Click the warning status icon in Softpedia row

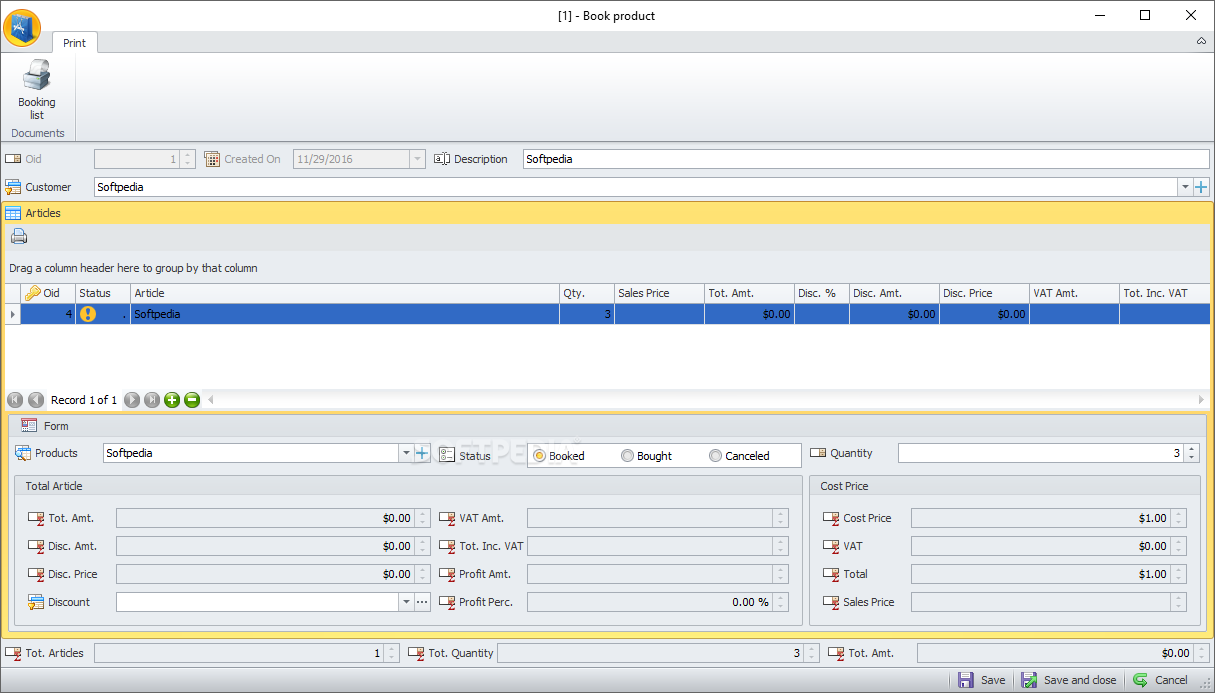coord(88,314)
